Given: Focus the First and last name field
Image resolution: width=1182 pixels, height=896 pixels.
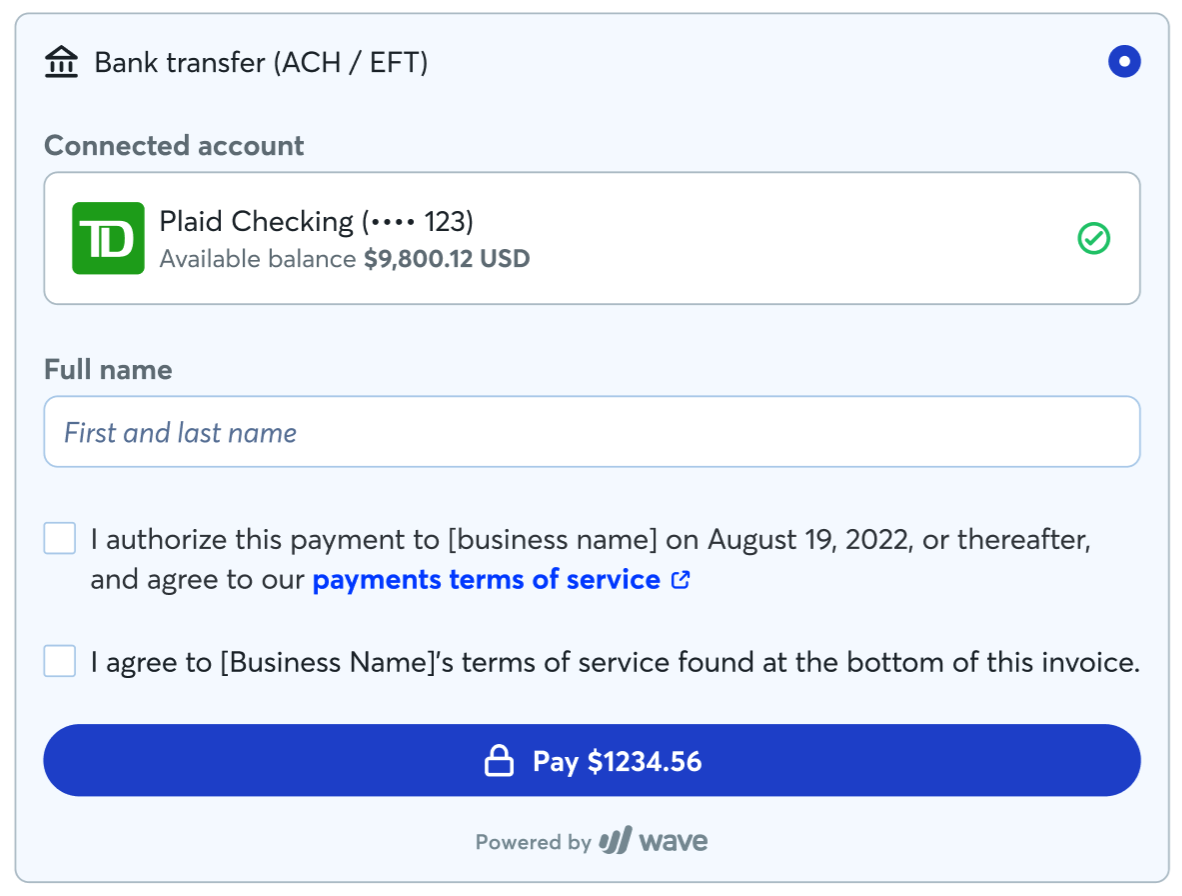Looking at the screenshot, I should click(591, 432).
